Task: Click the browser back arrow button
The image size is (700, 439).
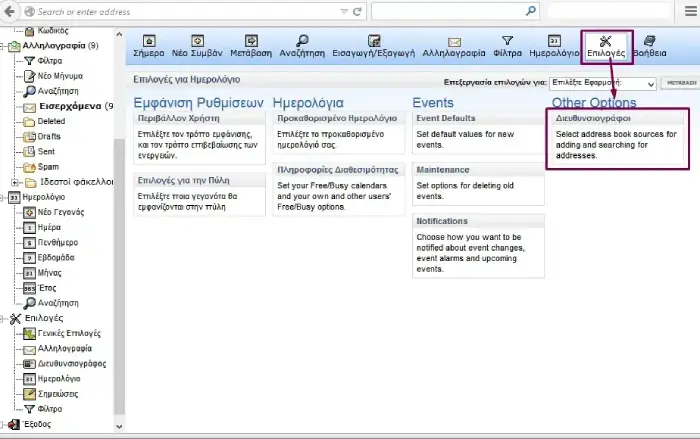Action: (x=10, y=12)
